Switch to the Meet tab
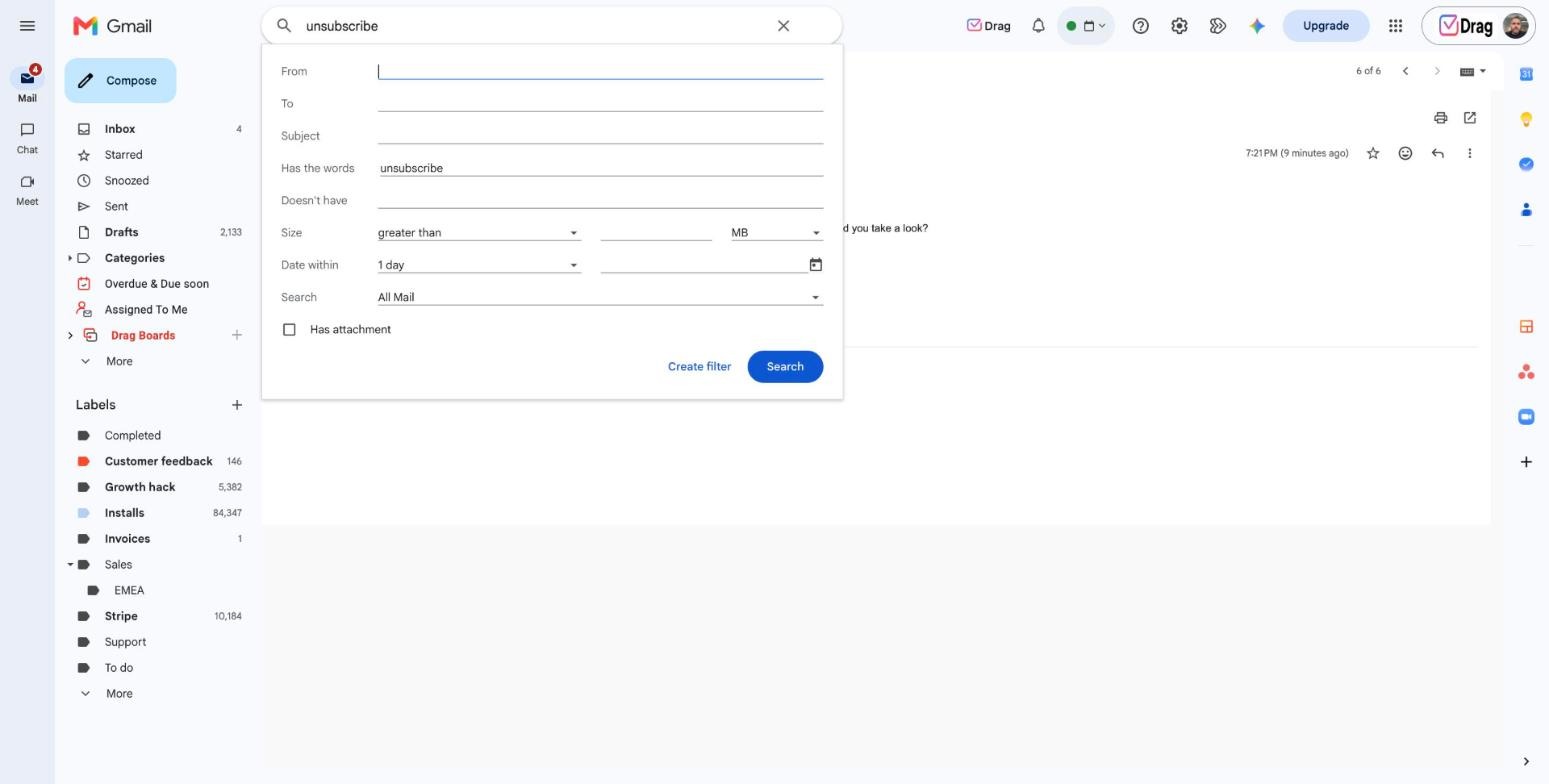Image resolution: width=1549 pixels, height=784 pixels. (27, 190)
